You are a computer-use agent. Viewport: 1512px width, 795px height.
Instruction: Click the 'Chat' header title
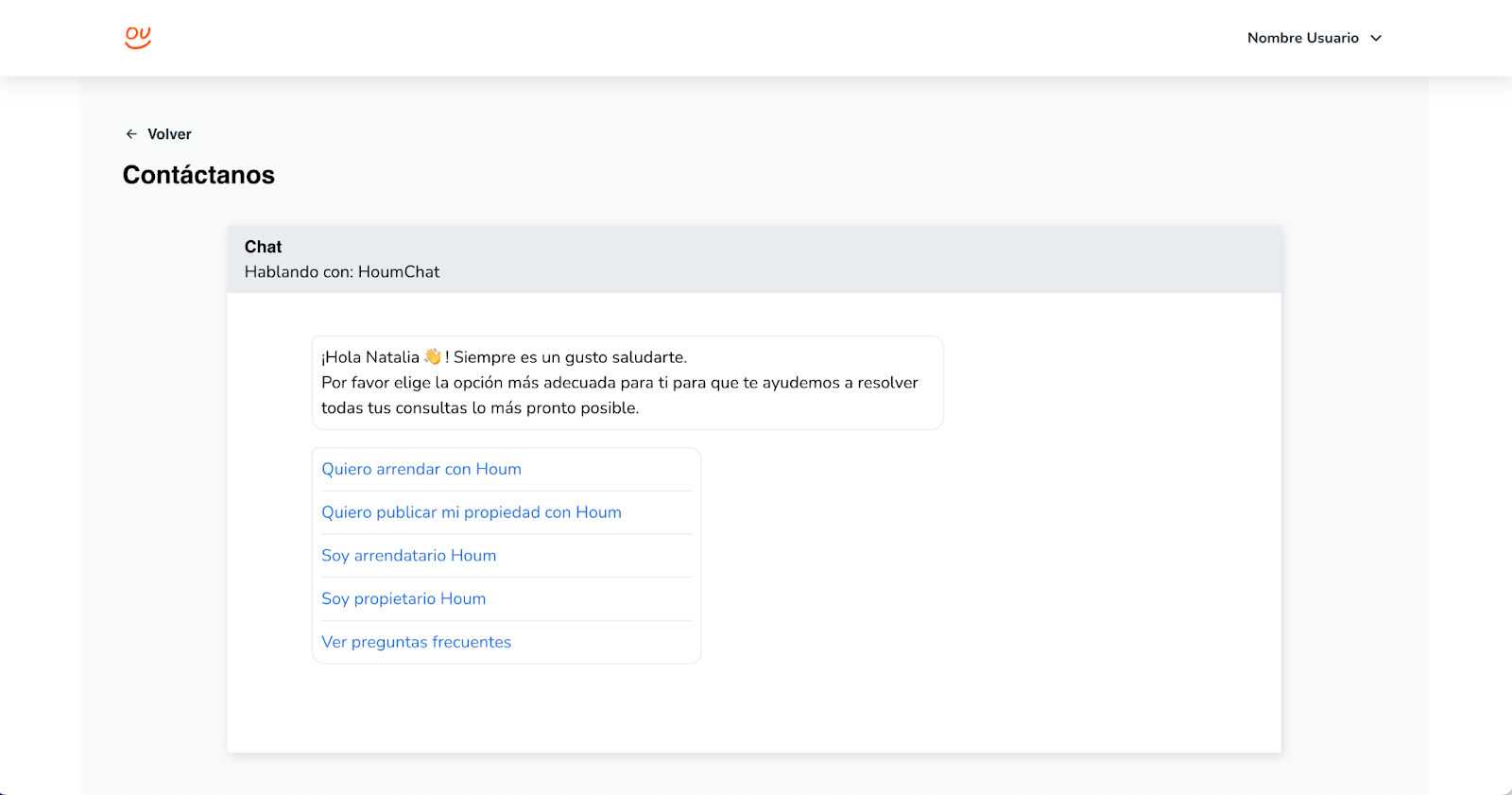tap(263, 247)
